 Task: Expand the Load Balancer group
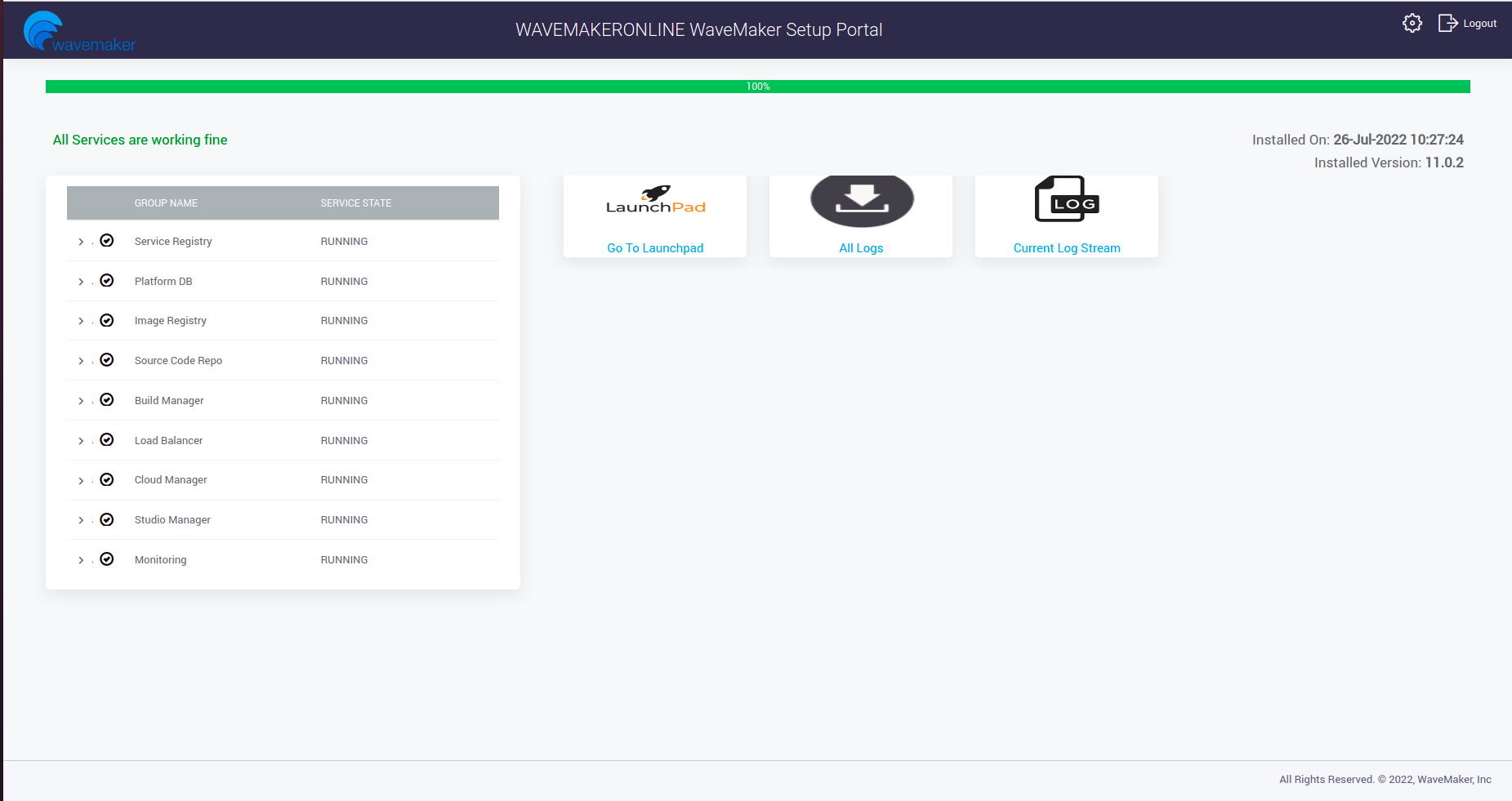click(81, 441)
